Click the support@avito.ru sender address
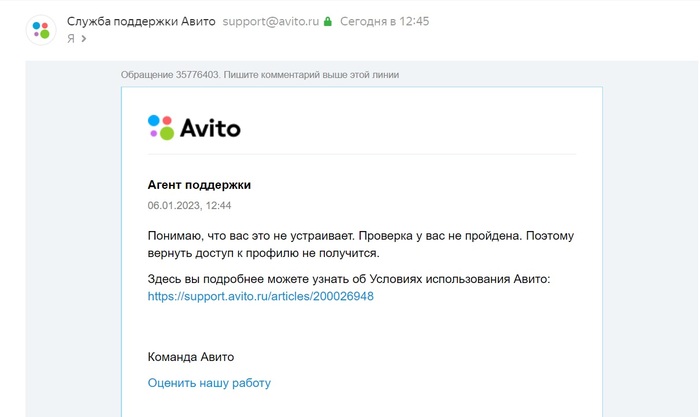Image resolution: width=700 pixels, height=417 pixels. point(269,21)
